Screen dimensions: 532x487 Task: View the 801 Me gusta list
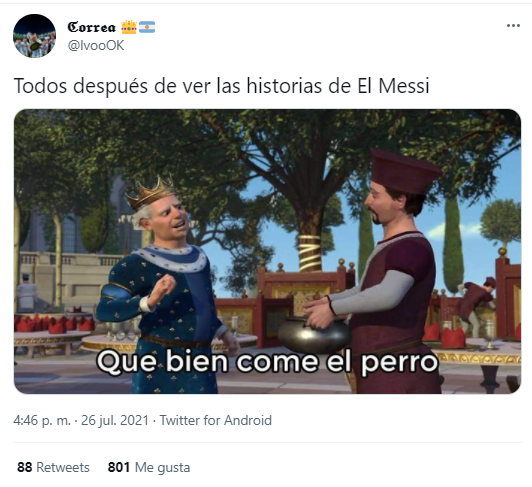(149, 467)
